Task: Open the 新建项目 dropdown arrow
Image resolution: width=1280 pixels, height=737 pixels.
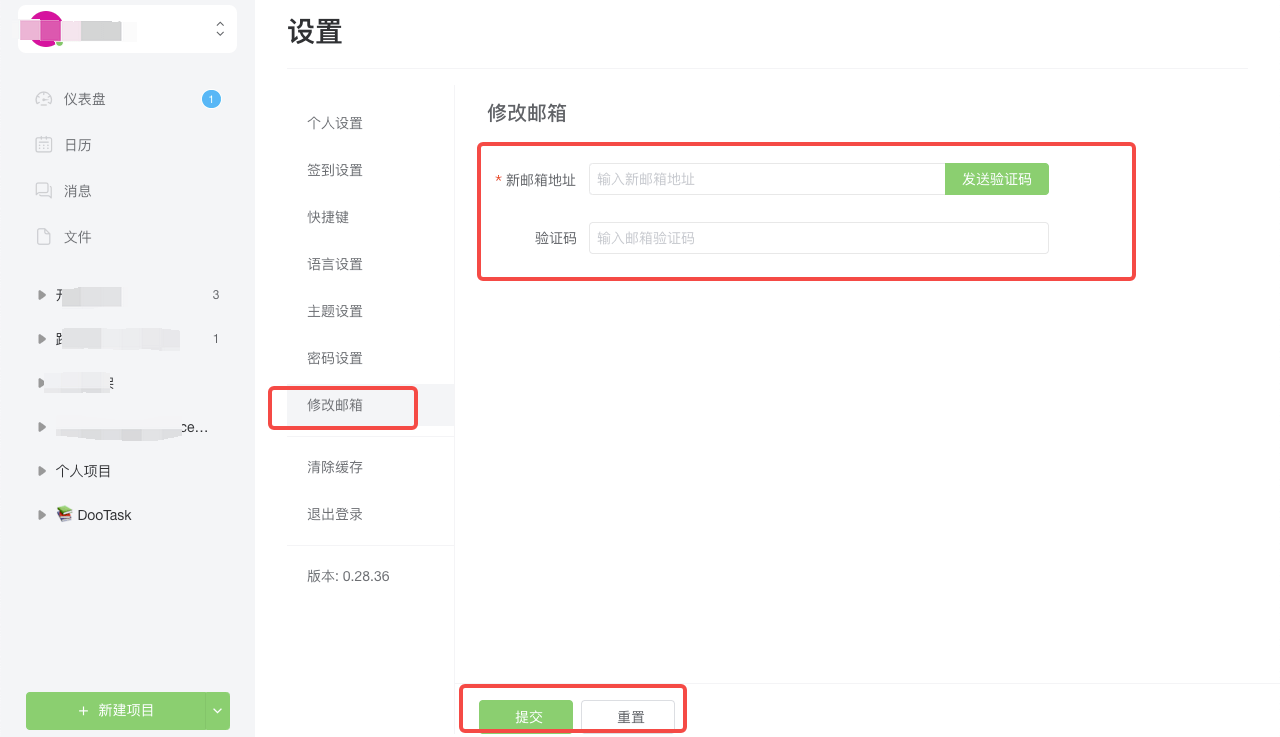Action: click(216, 711)
